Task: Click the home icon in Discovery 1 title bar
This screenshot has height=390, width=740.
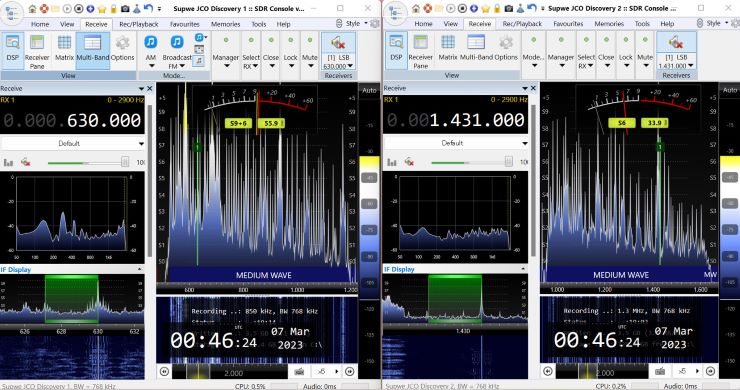Action: click(x=32, y=8)
